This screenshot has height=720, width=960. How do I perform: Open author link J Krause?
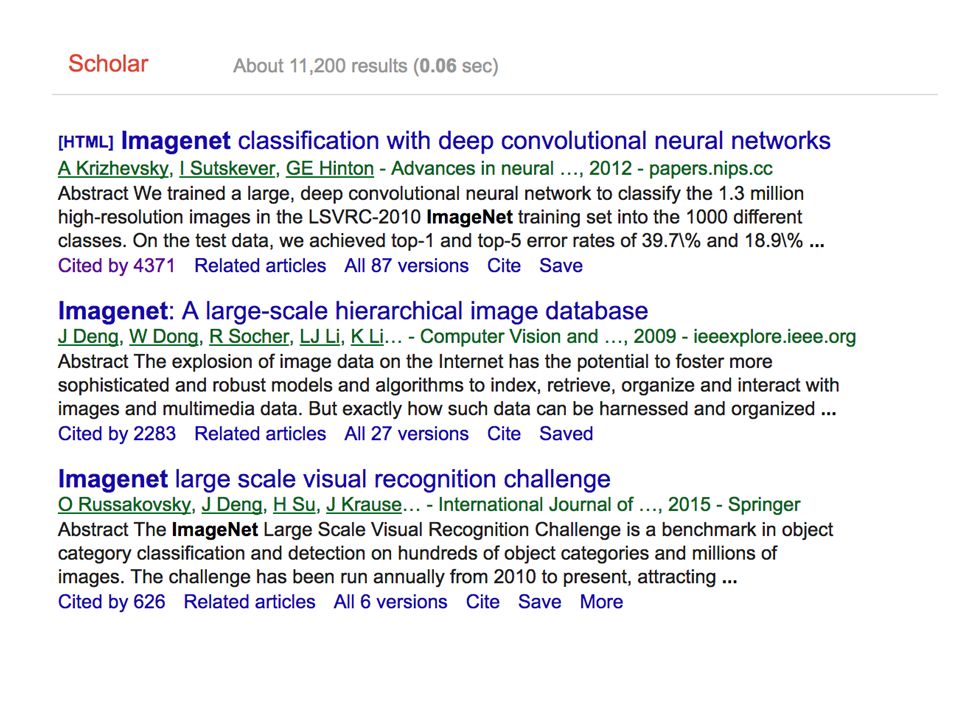(x=364, y=504)
